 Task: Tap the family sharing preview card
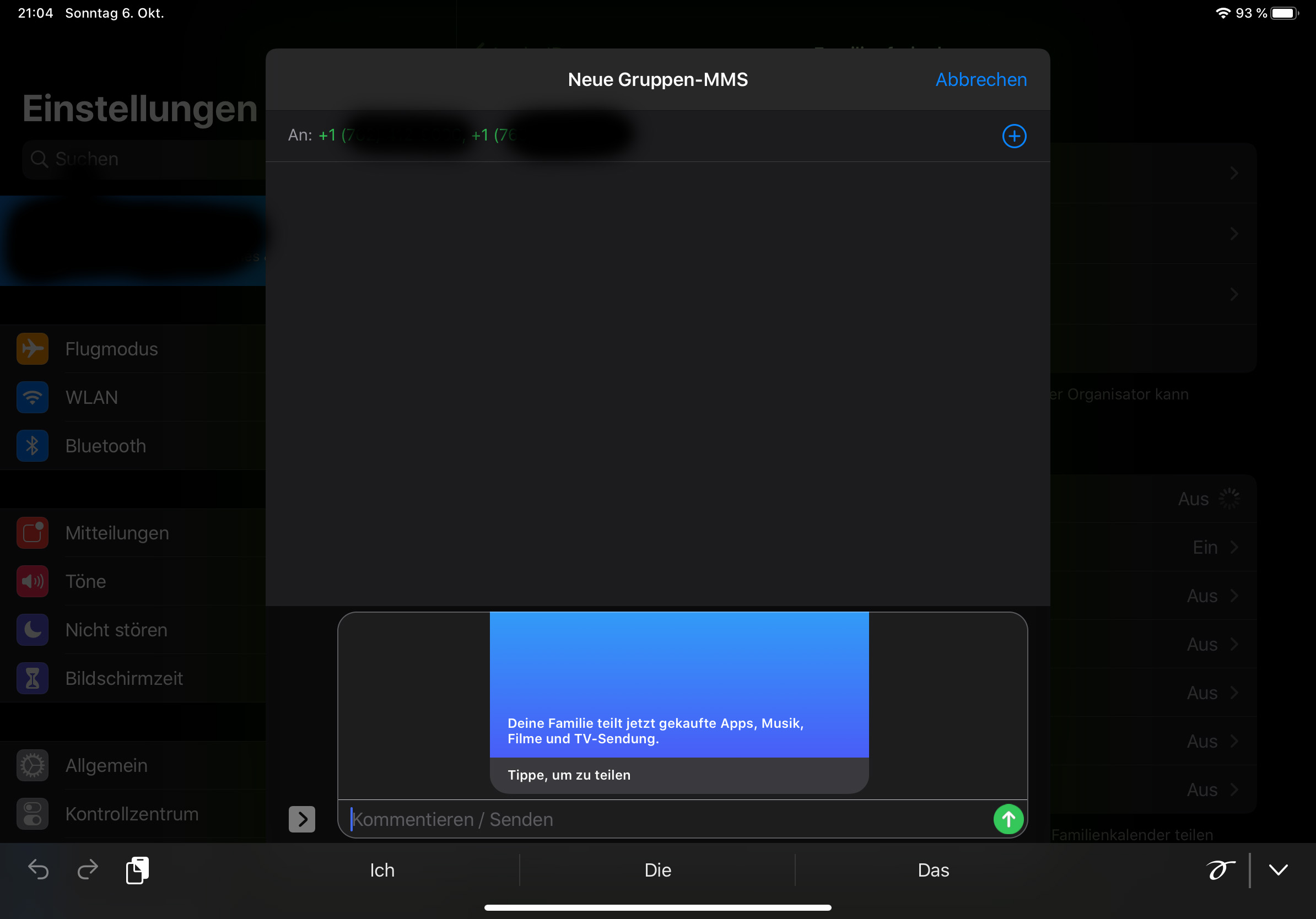click(678, 702)
